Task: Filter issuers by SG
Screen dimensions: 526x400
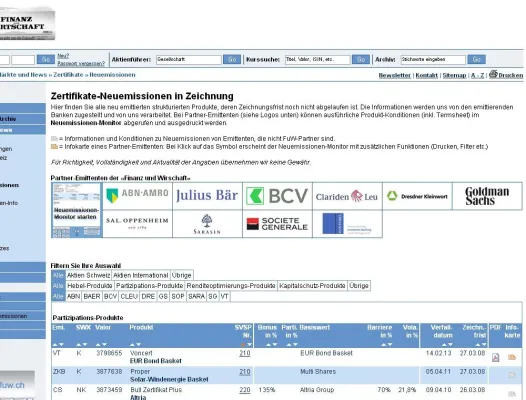Action: tap(213, 296)
